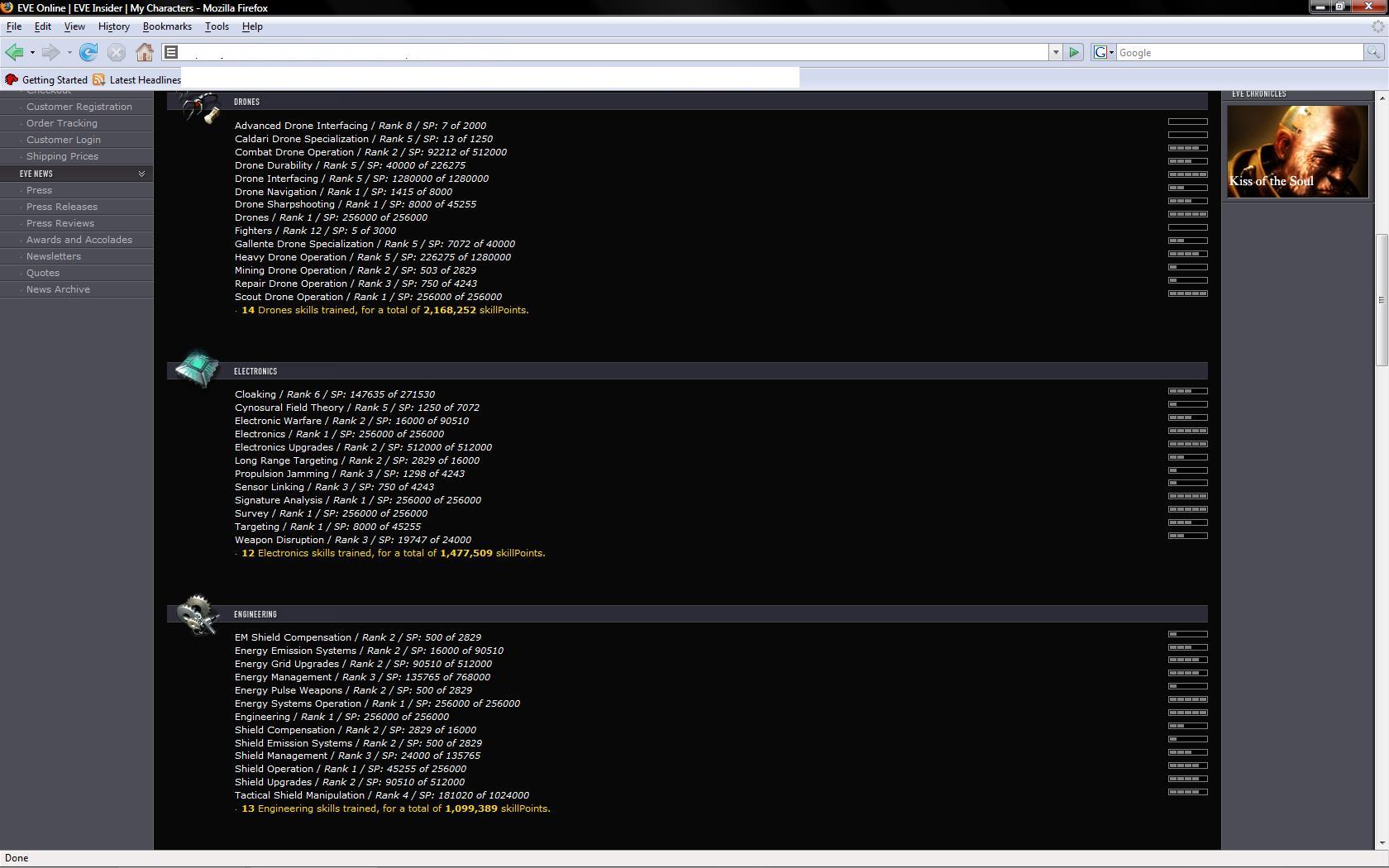This screenshot has height=868, width=1389.
Task: Select the Signature Analysis skill row
Action: [358, 500]
